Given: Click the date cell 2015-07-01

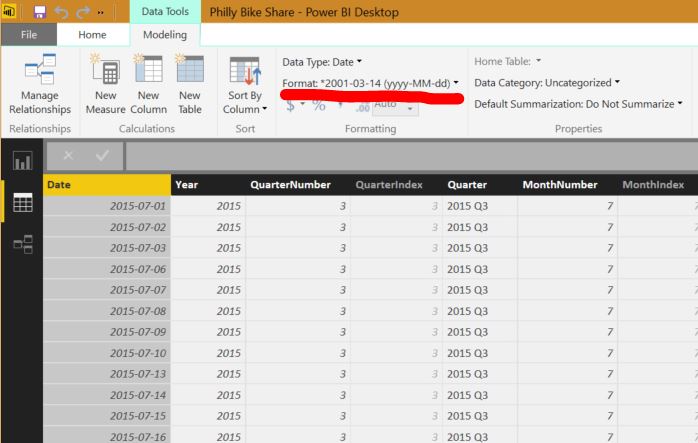Looking at the screenshot, I should pos(107,206).
